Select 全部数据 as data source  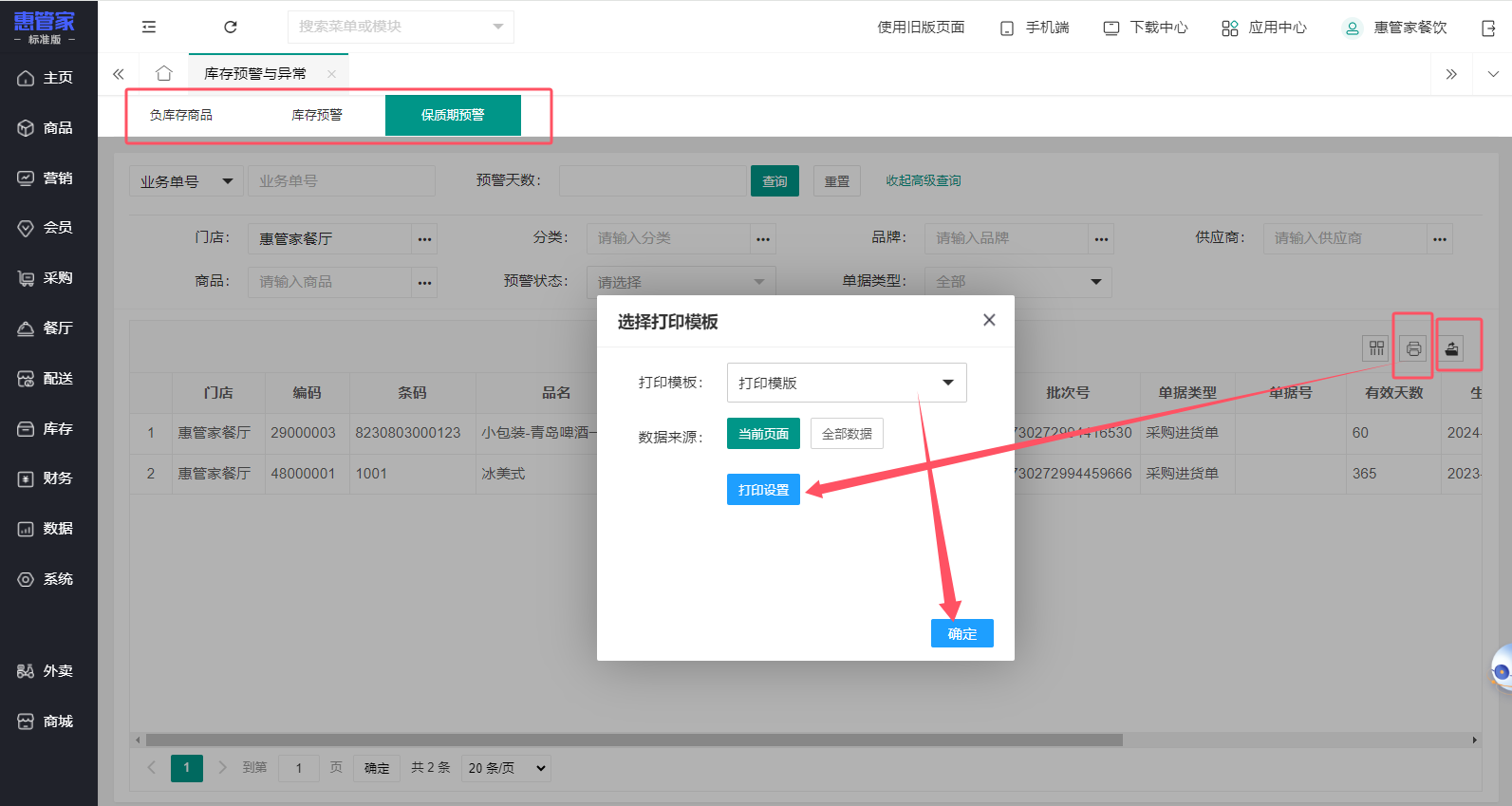click(x=847, y=434)
